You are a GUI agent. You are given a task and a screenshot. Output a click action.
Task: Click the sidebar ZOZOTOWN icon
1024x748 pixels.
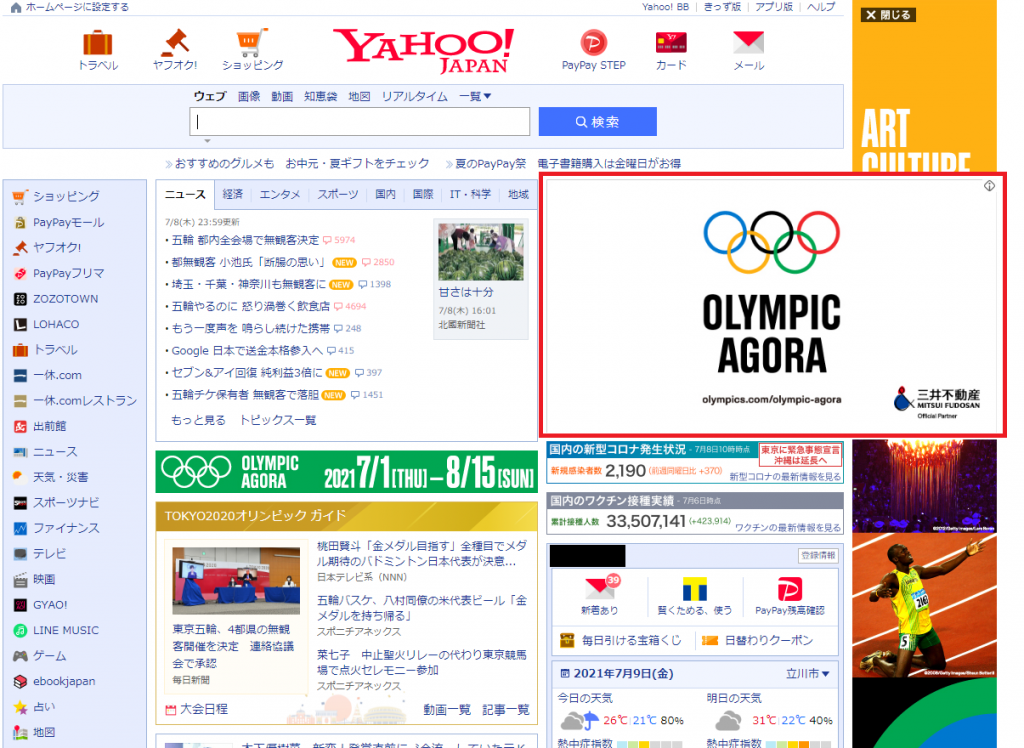click(x=20, y=299)
